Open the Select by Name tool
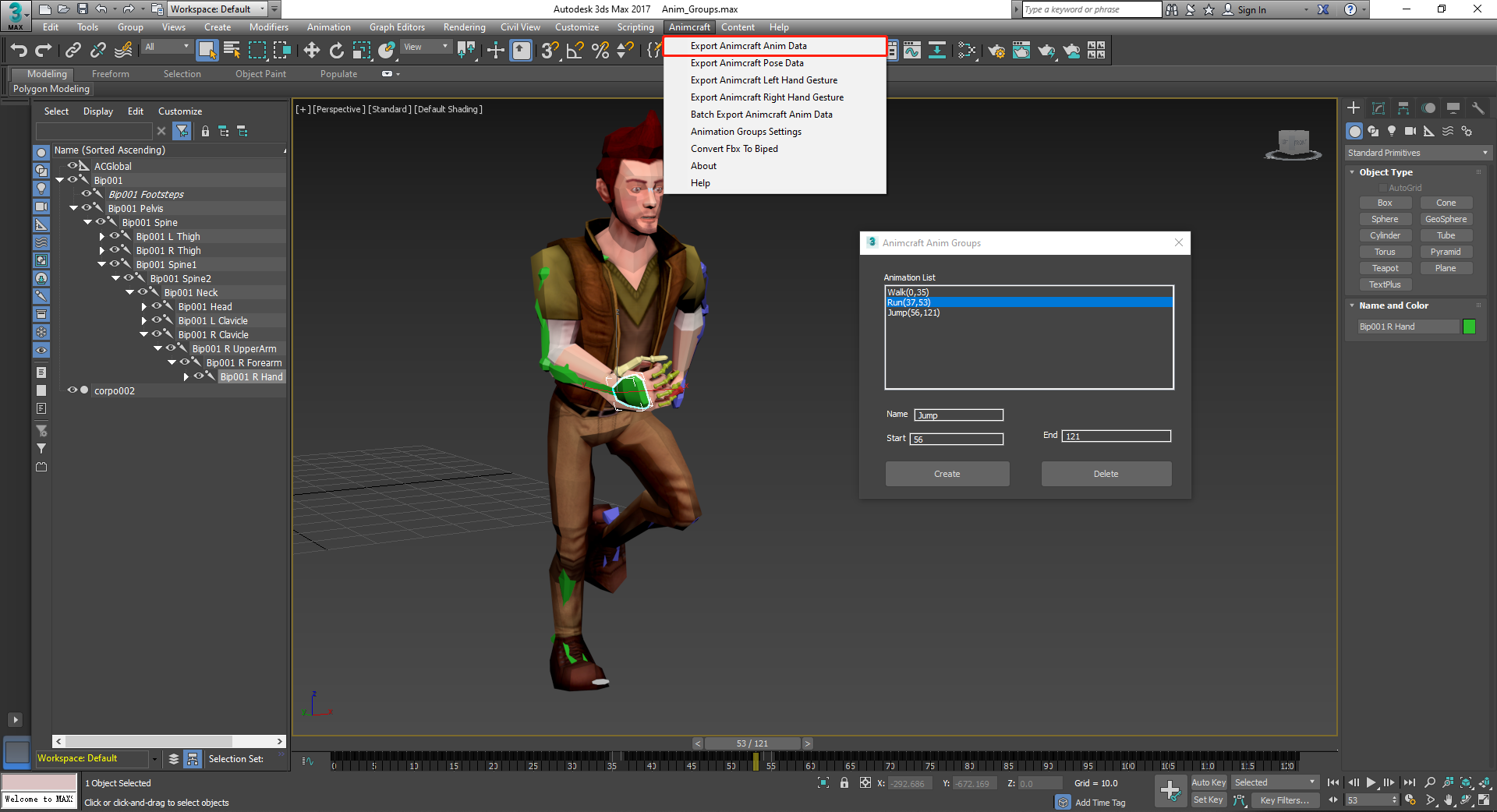 click(232, 51)
